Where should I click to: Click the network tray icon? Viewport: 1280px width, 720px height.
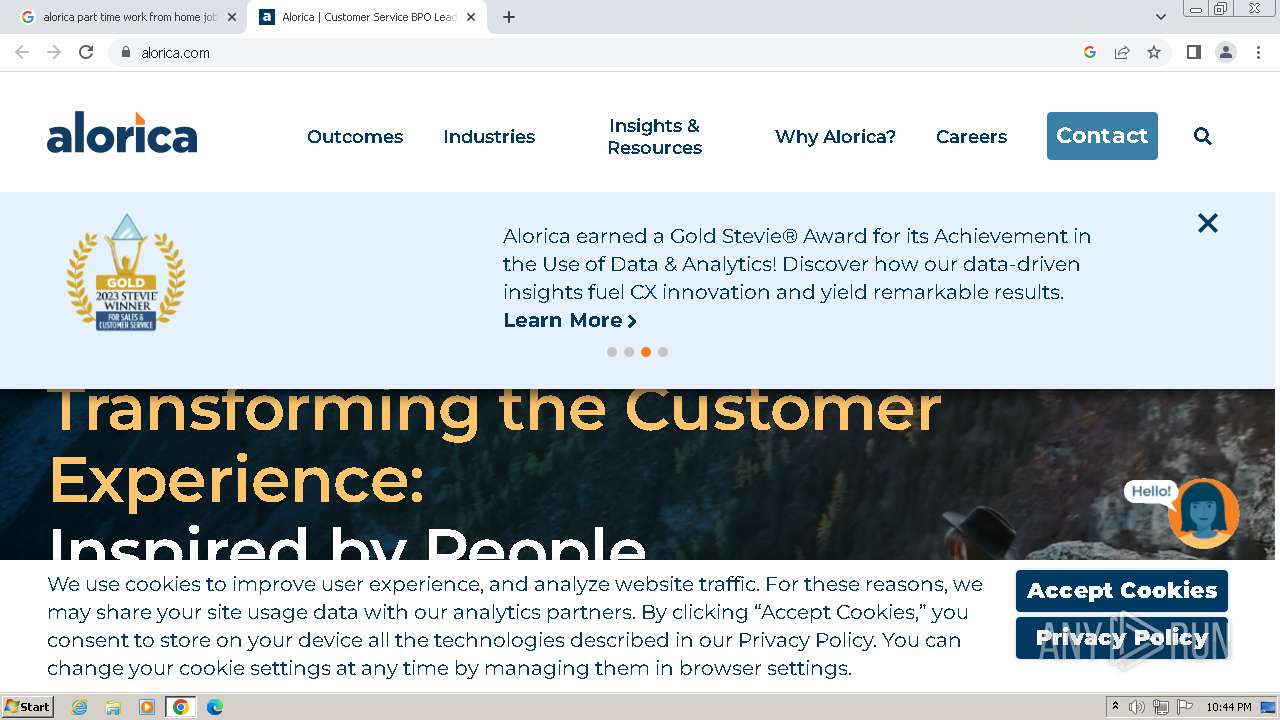pos(1161,707)
